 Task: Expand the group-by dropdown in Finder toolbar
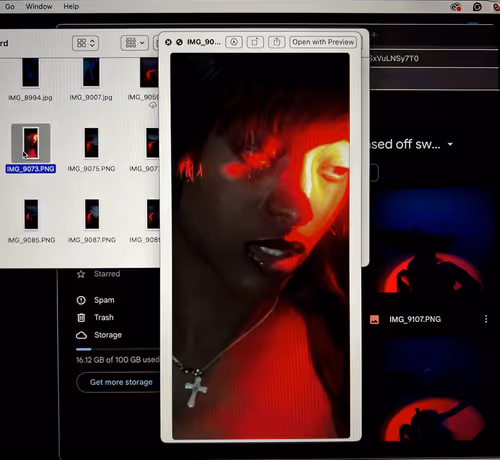134,43
